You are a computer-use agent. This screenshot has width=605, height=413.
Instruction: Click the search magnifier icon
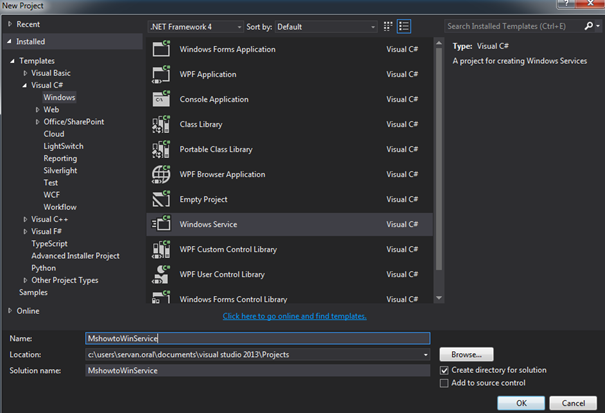click(x=589, y=26)
